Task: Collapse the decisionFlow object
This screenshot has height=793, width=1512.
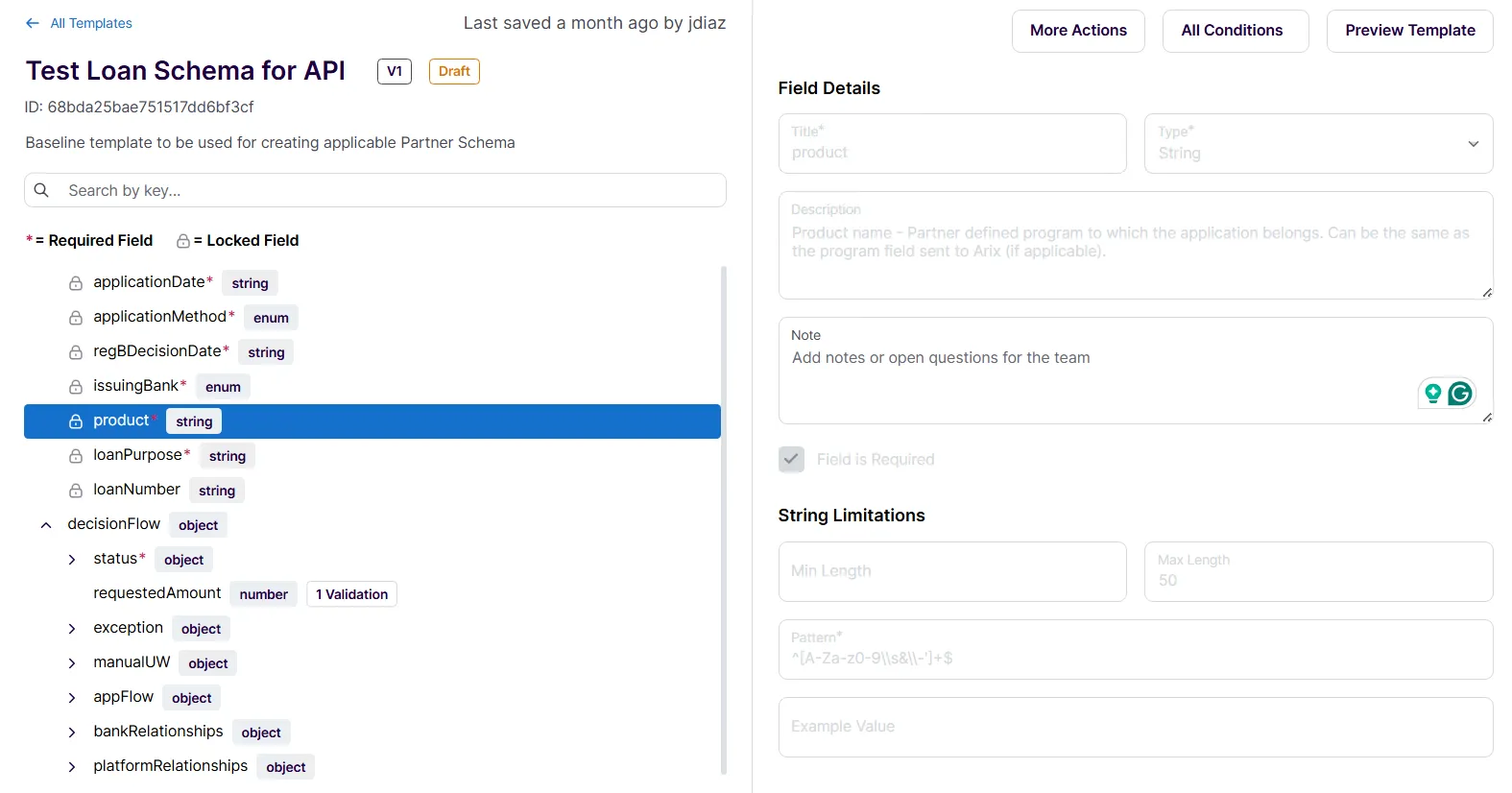Action: point(46,525)
